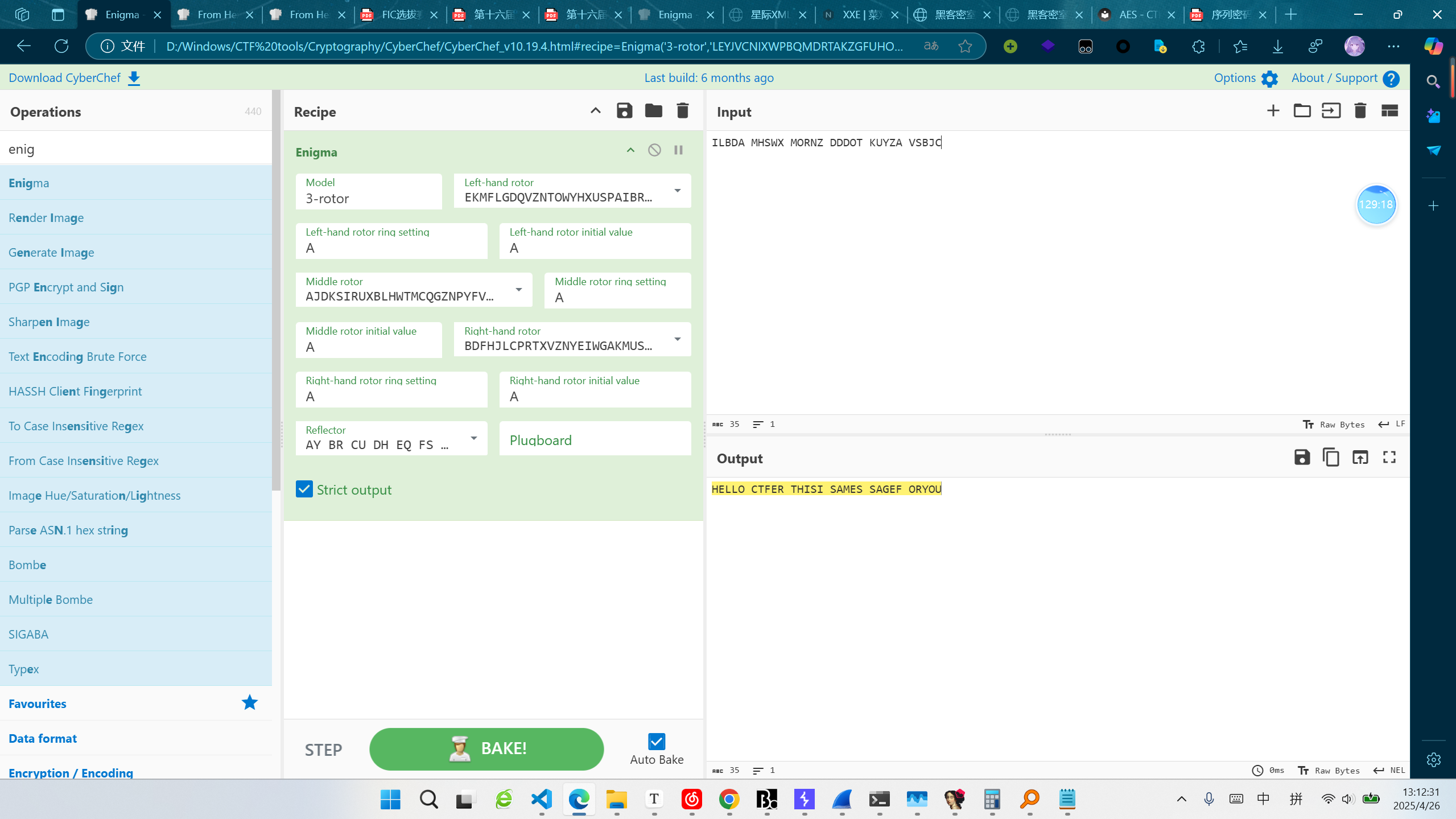
Task: Copy raw output to clipboard
Action: point(1331,458)
